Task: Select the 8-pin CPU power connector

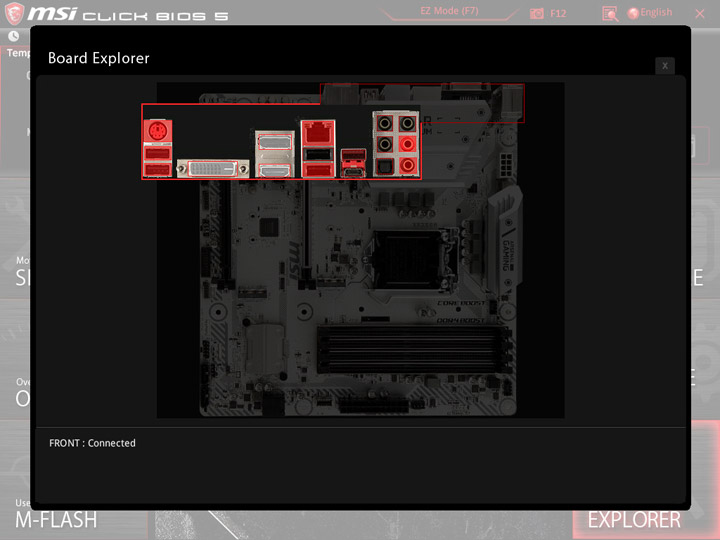Action: point(506,167)
